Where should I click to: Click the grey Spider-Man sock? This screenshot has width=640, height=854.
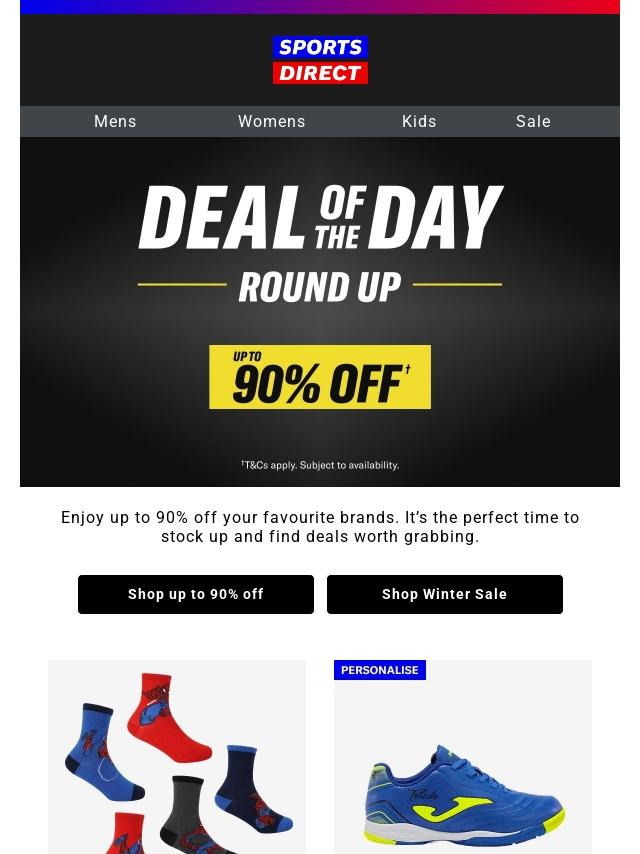(198, 812)
